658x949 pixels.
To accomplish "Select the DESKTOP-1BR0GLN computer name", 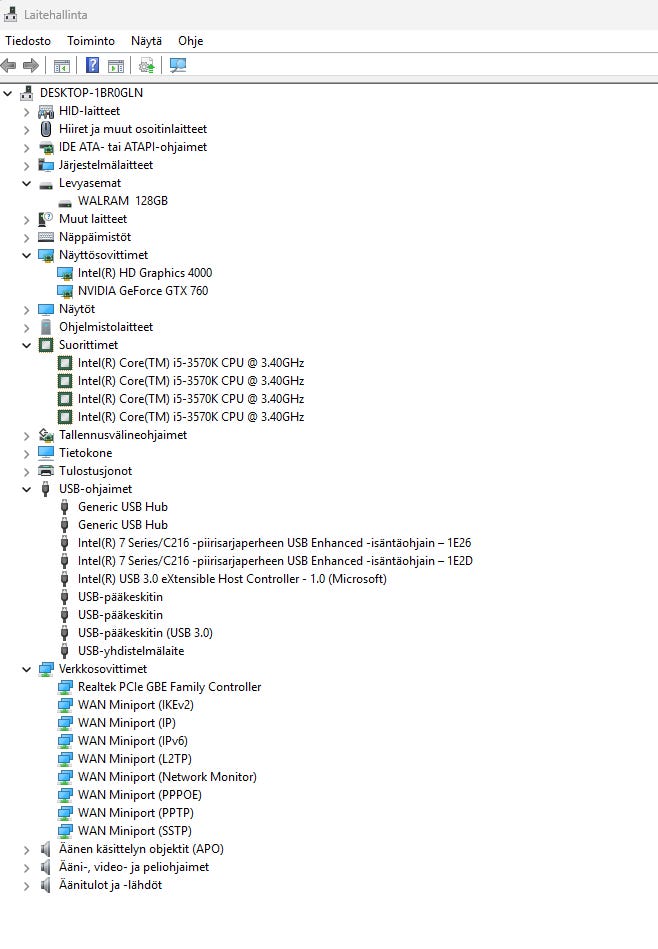I will click(91, 93).
